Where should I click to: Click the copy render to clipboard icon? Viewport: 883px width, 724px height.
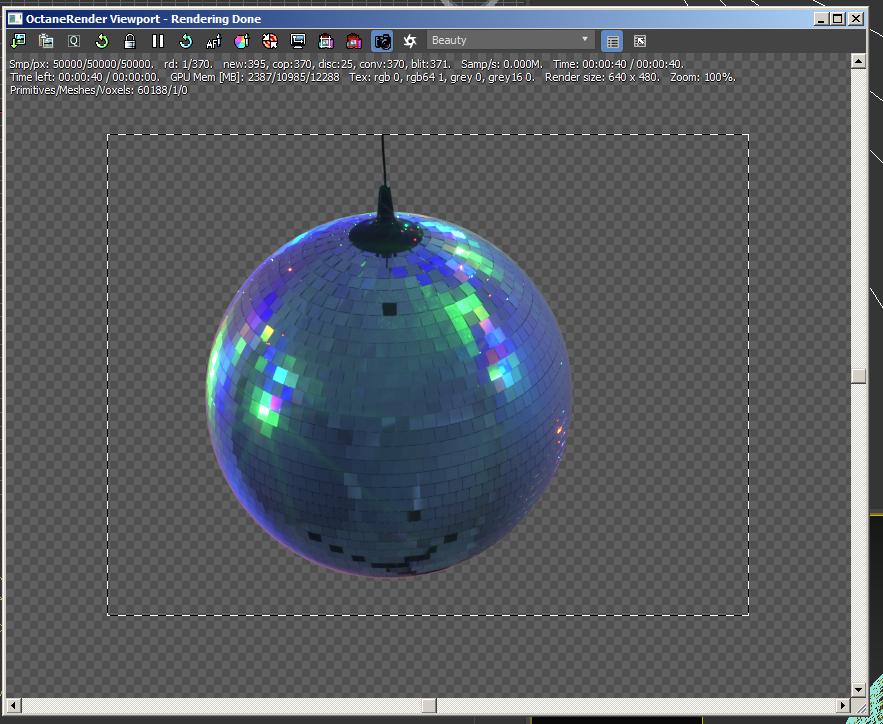pyautogui.click(x=46, y=41)
